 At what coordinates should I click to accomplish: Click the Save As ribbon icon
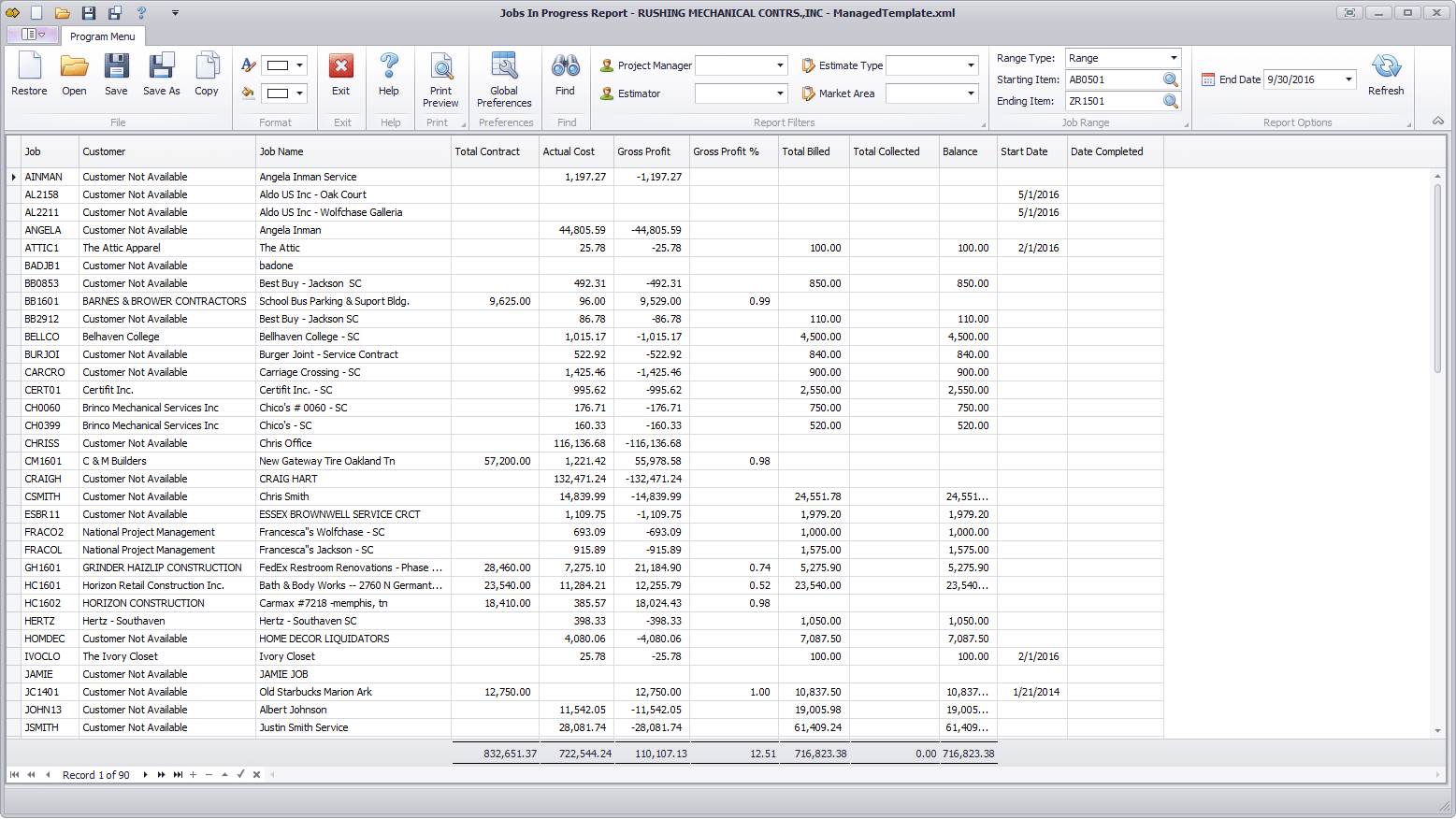[x=161, y=75]
